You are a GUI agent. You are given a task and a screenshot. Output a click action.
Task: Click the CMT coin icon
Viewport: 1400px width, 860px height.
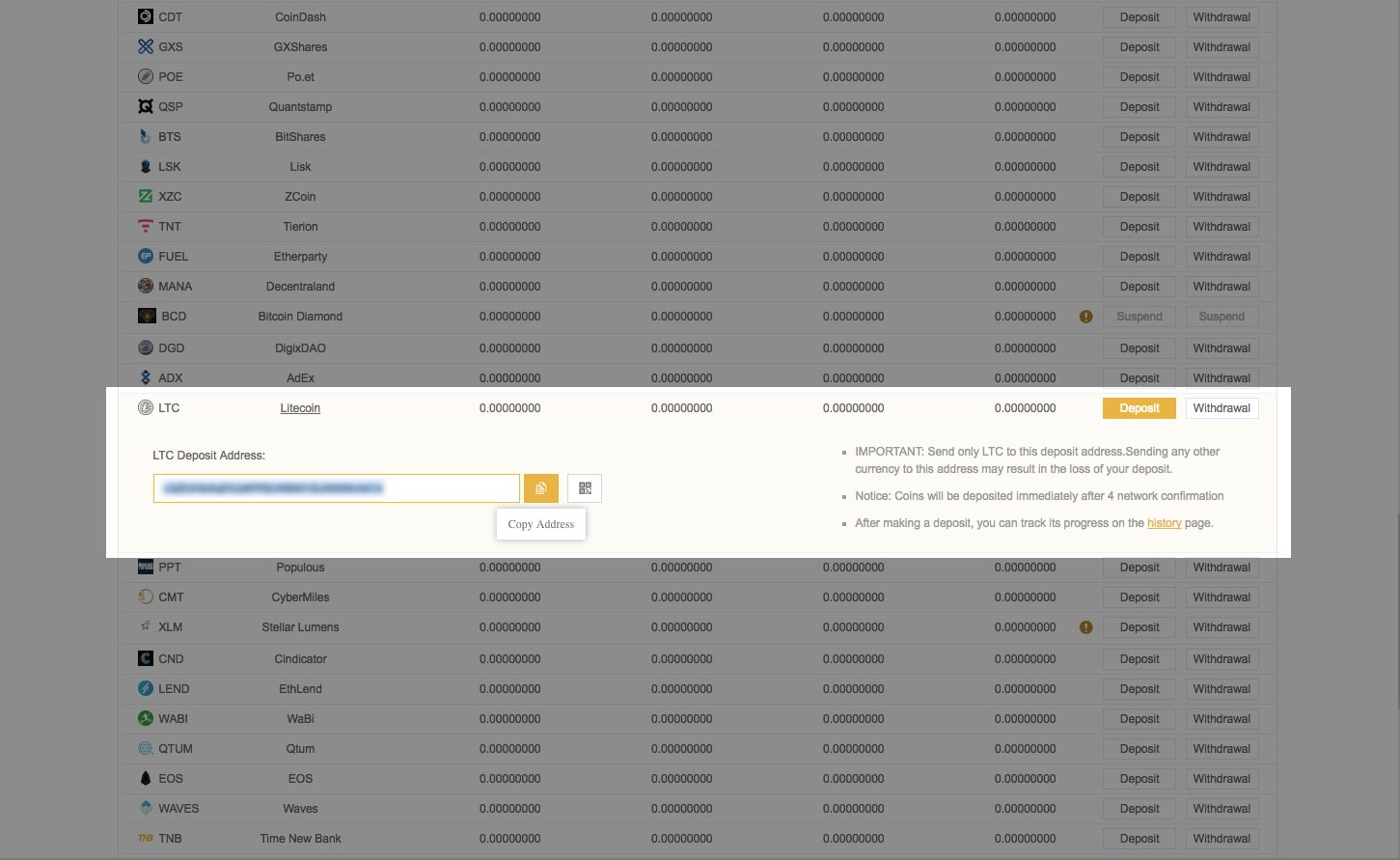click(x=146, y=596)
